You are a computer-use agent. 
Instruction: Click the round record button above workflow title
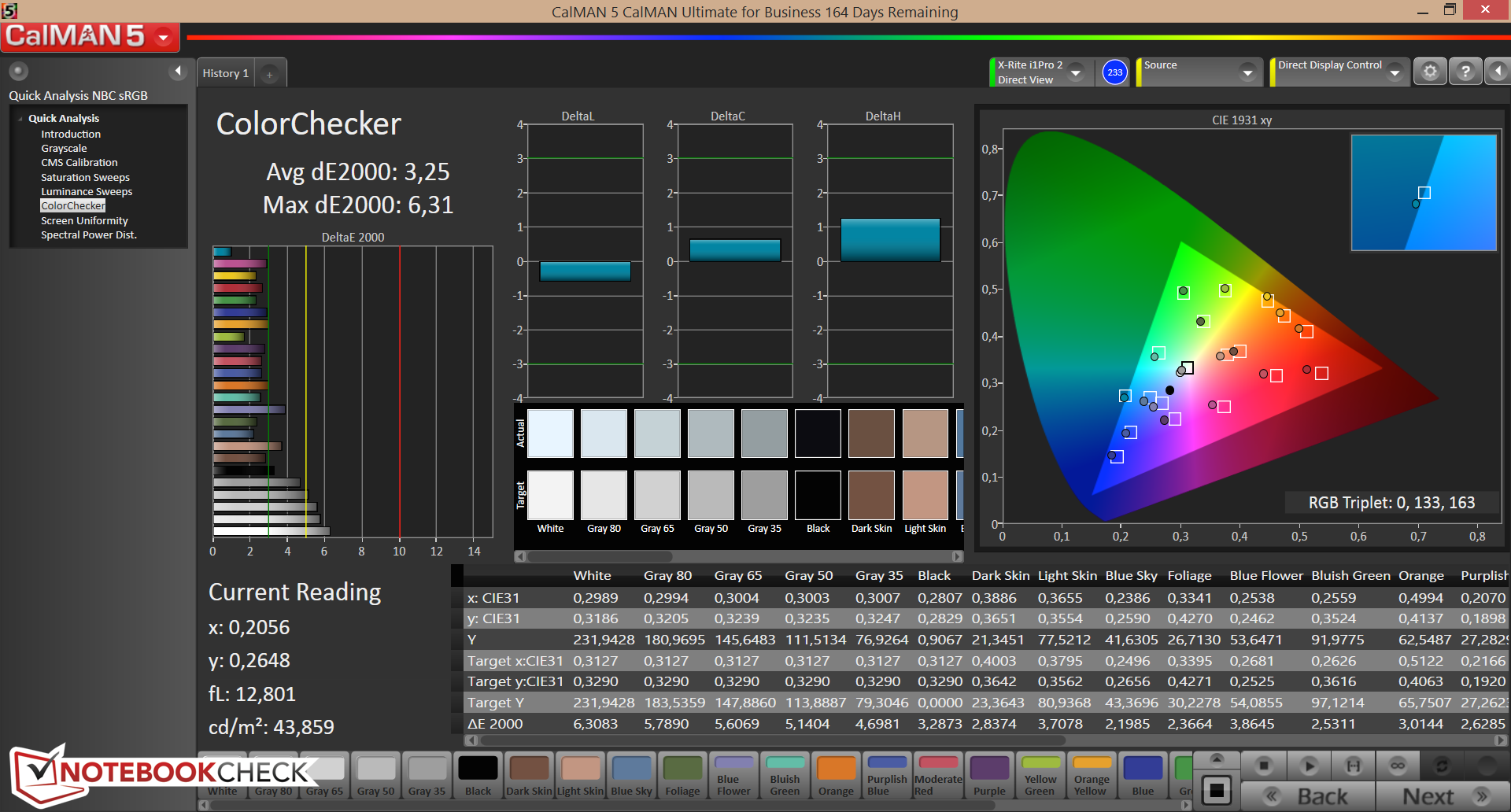(x=19, y=72)
